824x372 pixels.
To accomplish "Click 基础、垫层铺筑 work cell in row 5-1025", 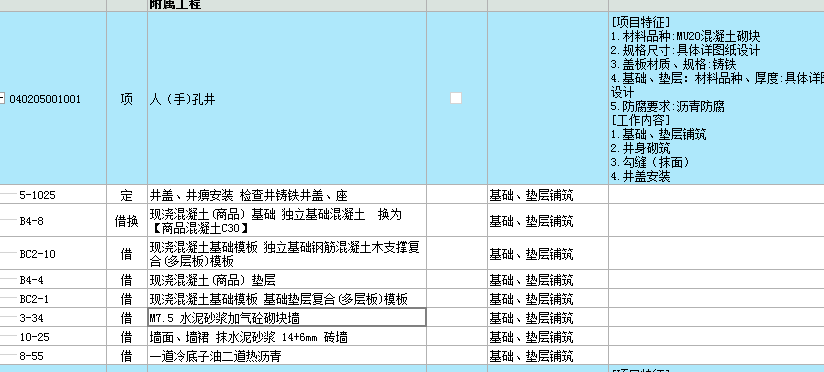I will 548,194.
